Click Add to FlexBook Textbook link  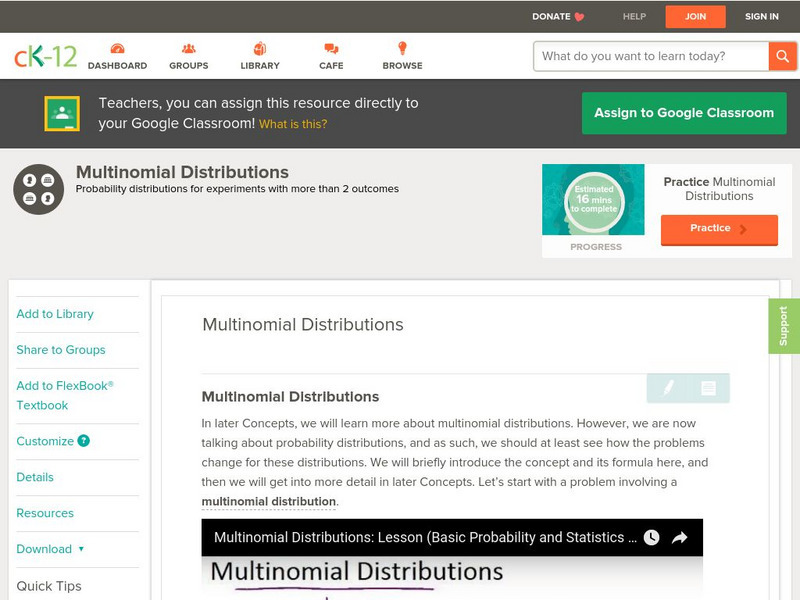click(x=65, y=395)
